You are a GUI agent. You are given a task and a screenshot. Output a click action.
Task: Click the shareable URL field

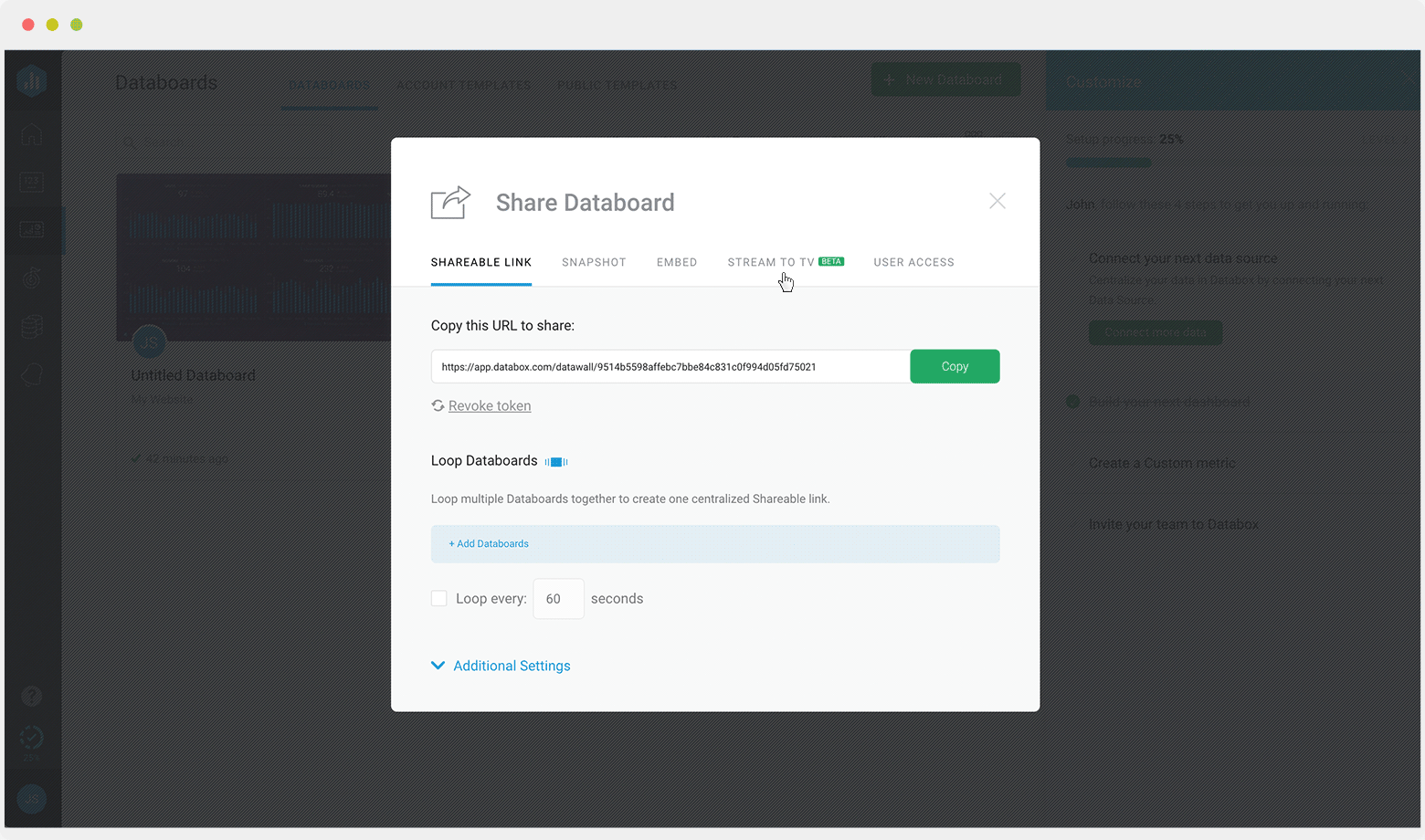670,366
